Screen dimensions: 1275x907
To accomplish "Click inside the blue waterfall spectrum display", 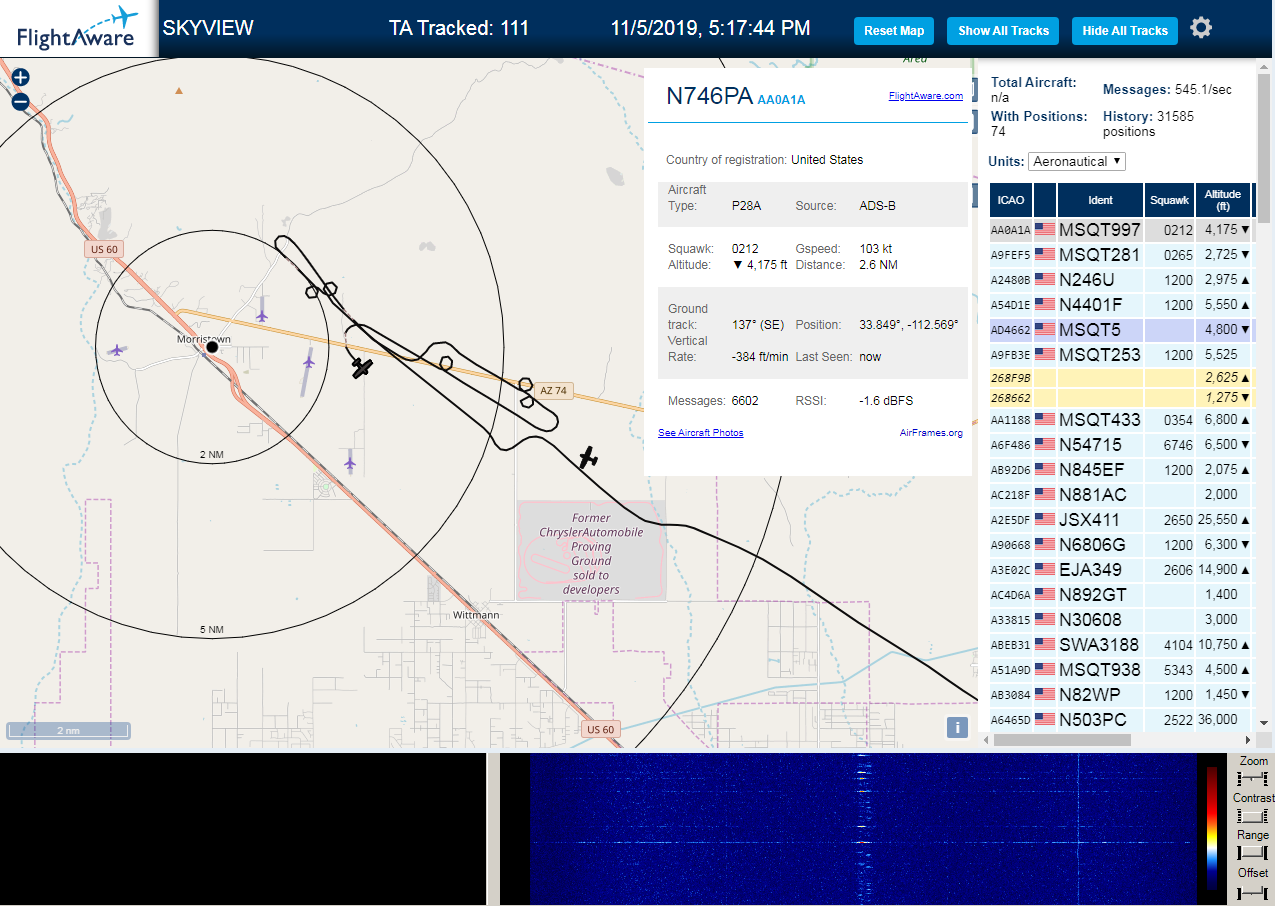I will coord(863,829).
